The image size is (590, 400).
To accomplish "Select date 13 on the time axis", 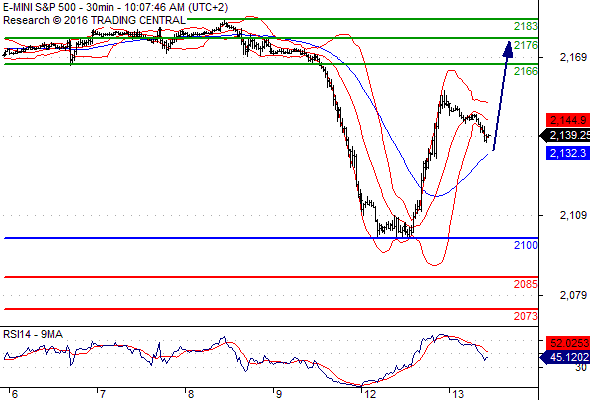I will pyautogui.click(x=458, y=394).
